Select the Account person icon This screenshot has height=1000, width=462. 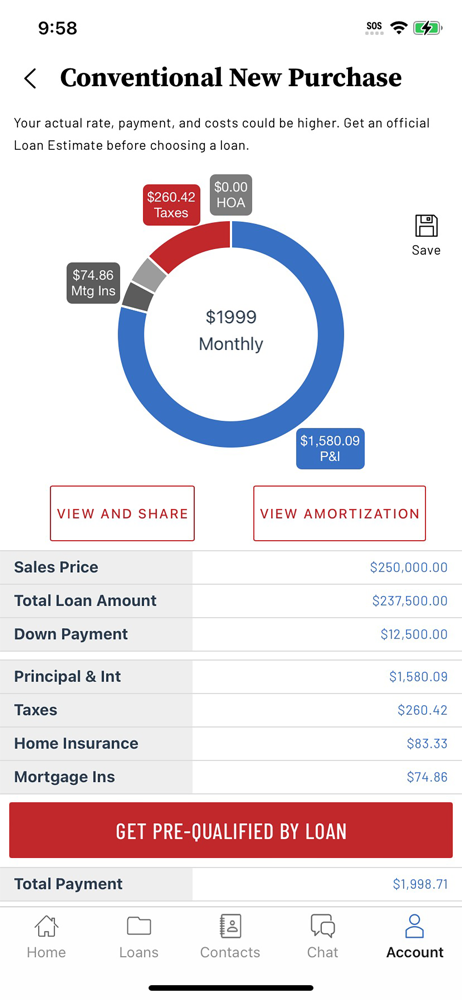415,926
